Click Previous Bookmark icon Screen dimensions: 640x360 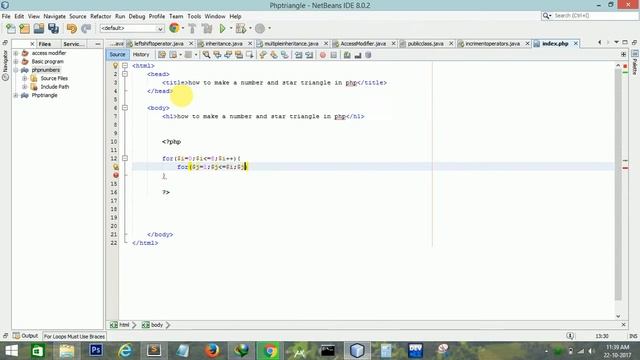pos(263,55)
